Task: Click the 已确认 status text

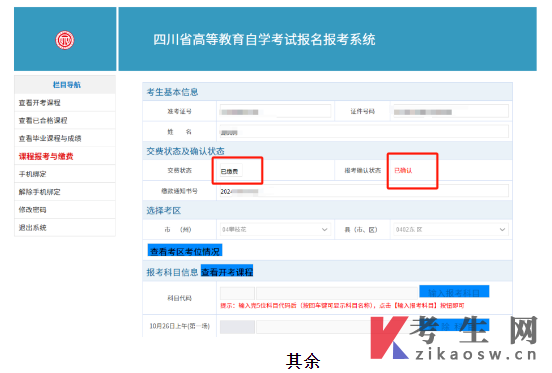Action: coord(403,170)
